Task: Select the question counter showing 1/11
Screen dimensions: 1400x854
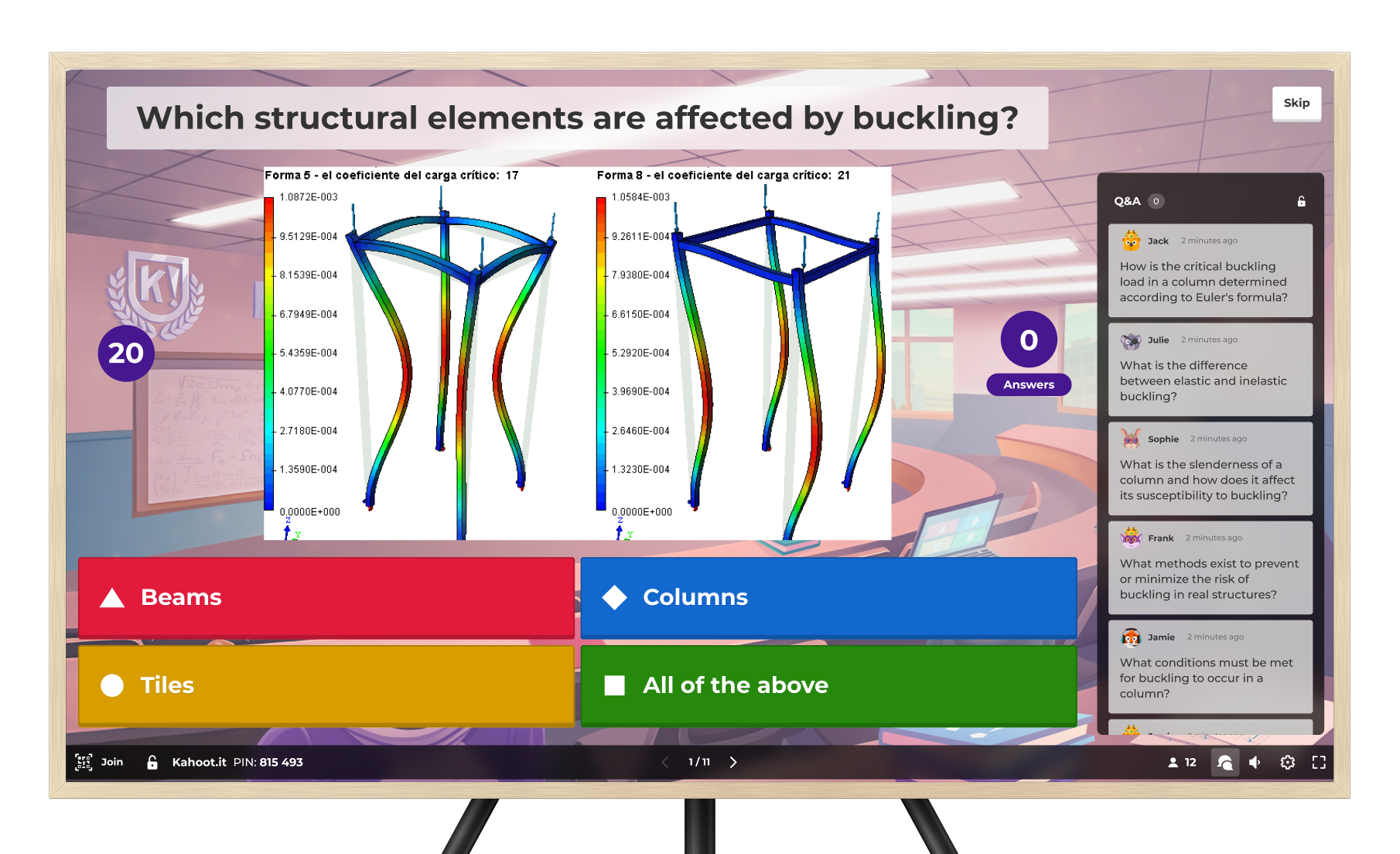Action: 699,762
